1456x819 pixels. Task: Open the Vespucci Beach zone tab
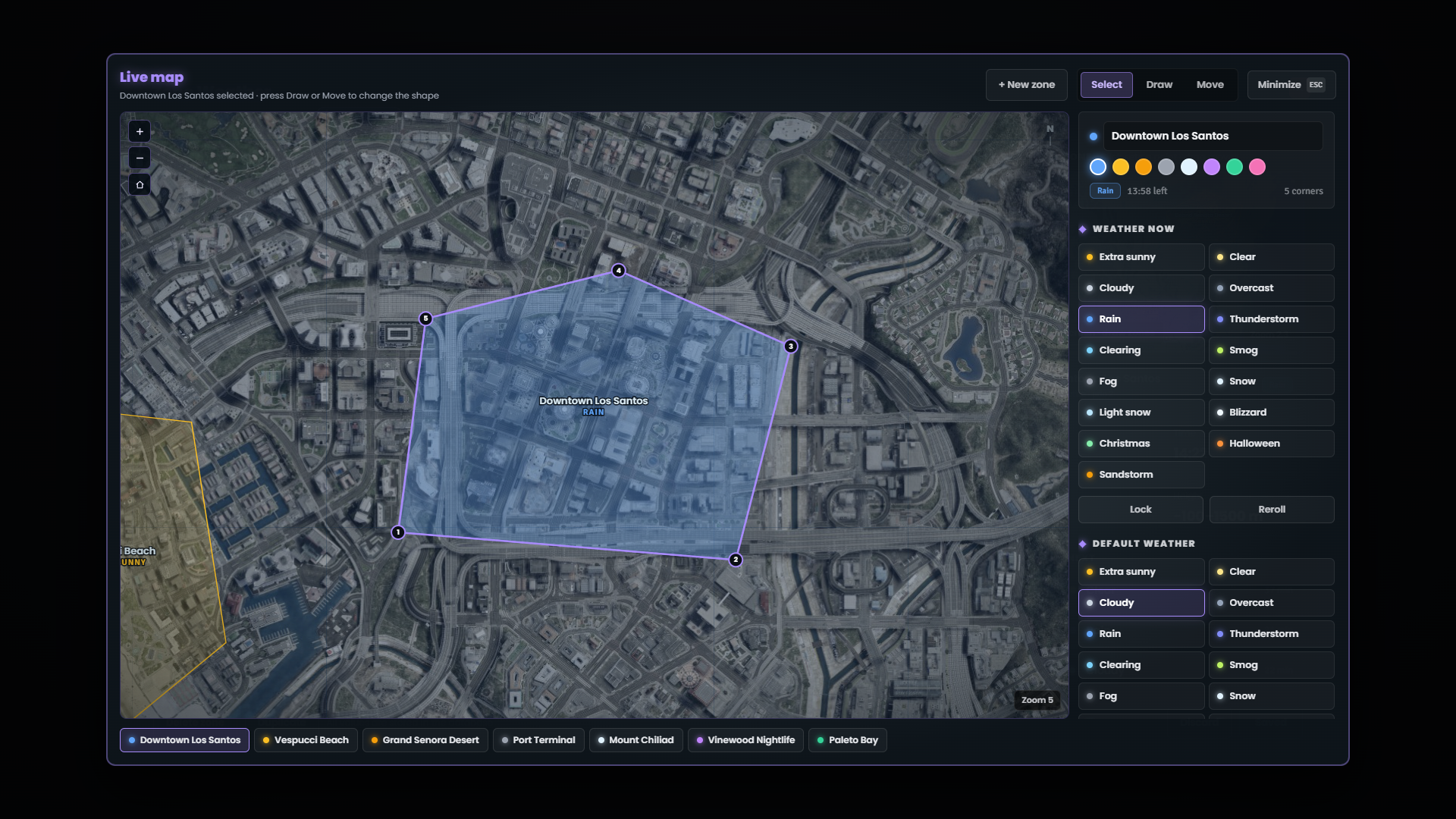coord(306,740)
